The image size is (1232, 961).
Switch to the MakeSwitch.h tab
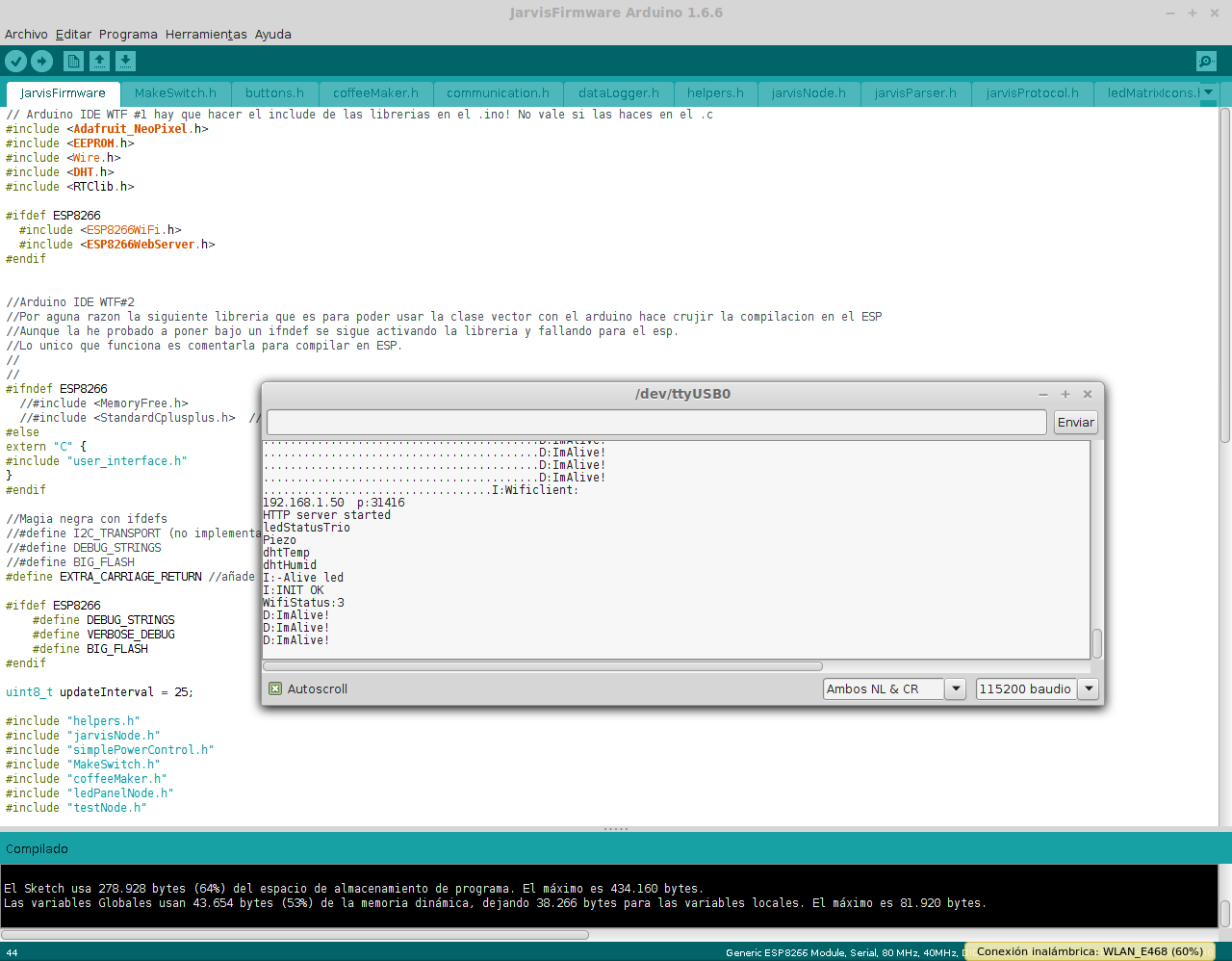tap(175, 93)
